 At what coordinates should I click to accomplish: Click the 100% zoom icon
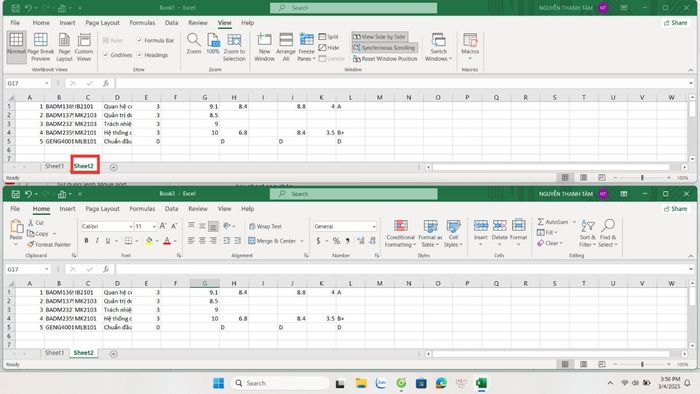[x=213, y=44]
